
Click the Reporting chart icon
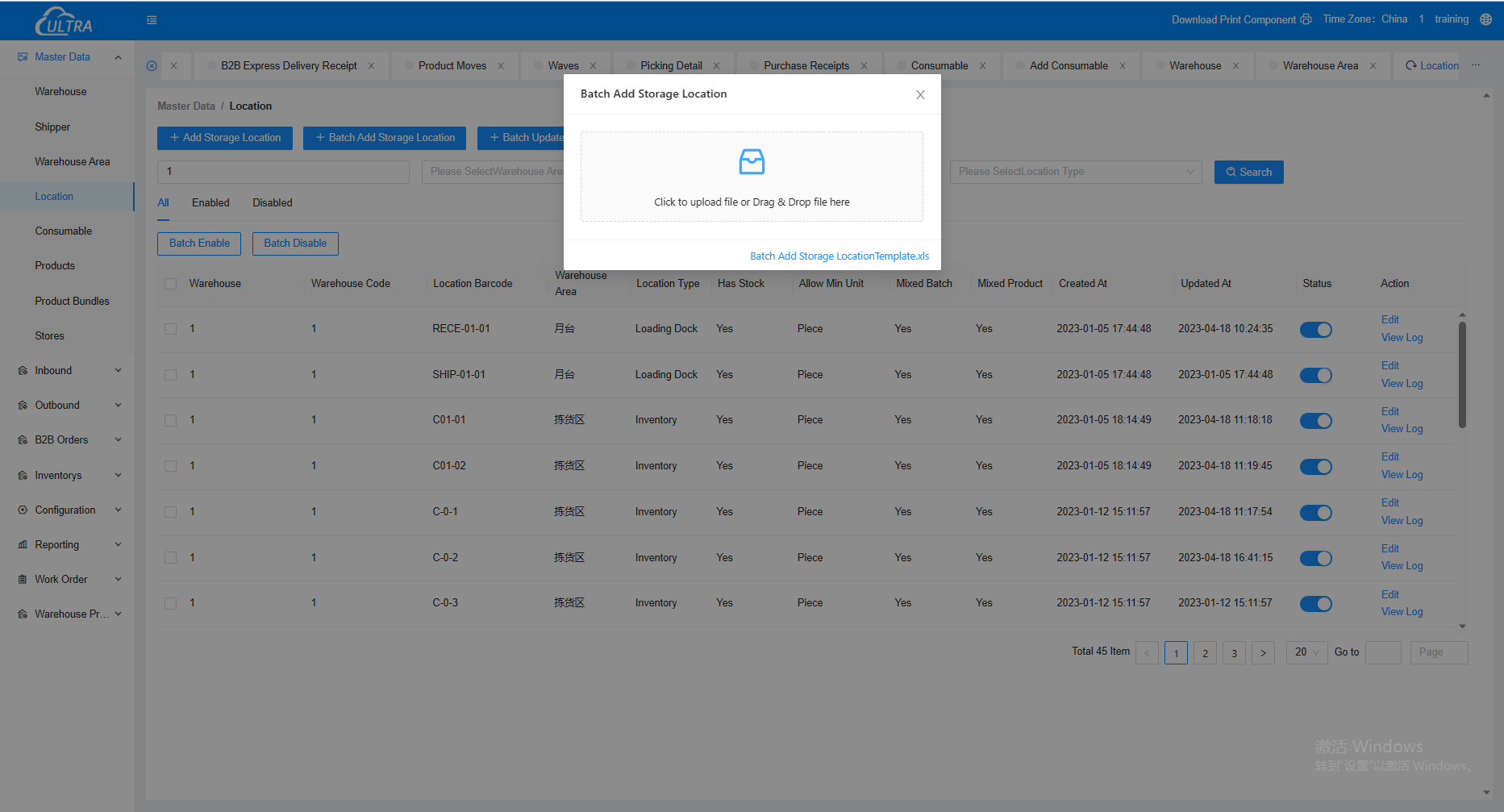pos(23,545)
